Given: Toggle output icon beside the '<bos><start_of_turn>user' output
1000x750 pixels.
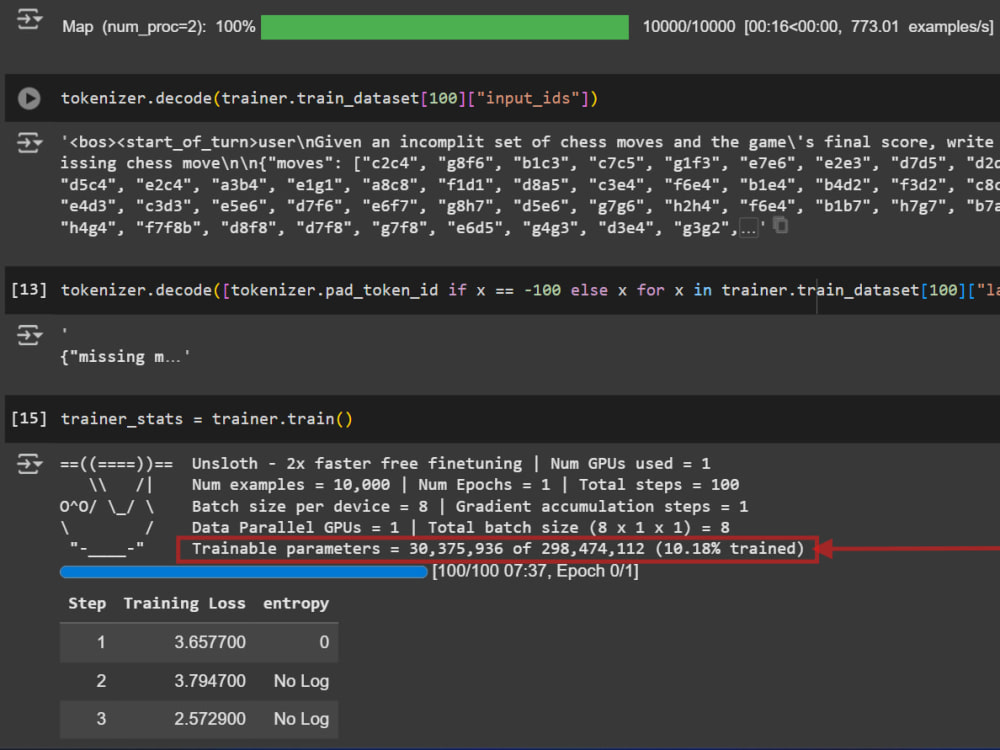Looking at the screenshot, I should (29, 142).
